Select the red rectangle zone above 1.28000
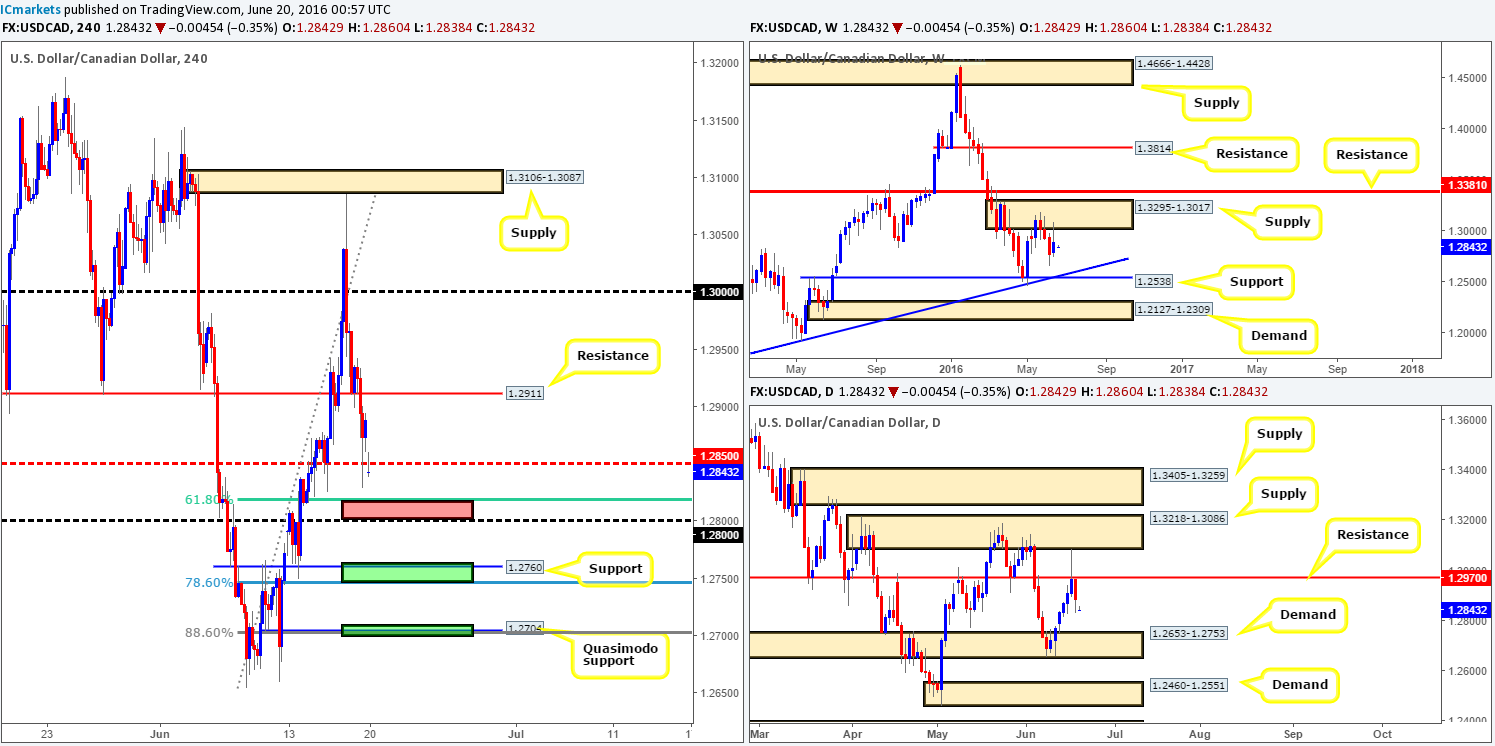The height and width of the screenshot is (746, 1495). tap(407, 510)
